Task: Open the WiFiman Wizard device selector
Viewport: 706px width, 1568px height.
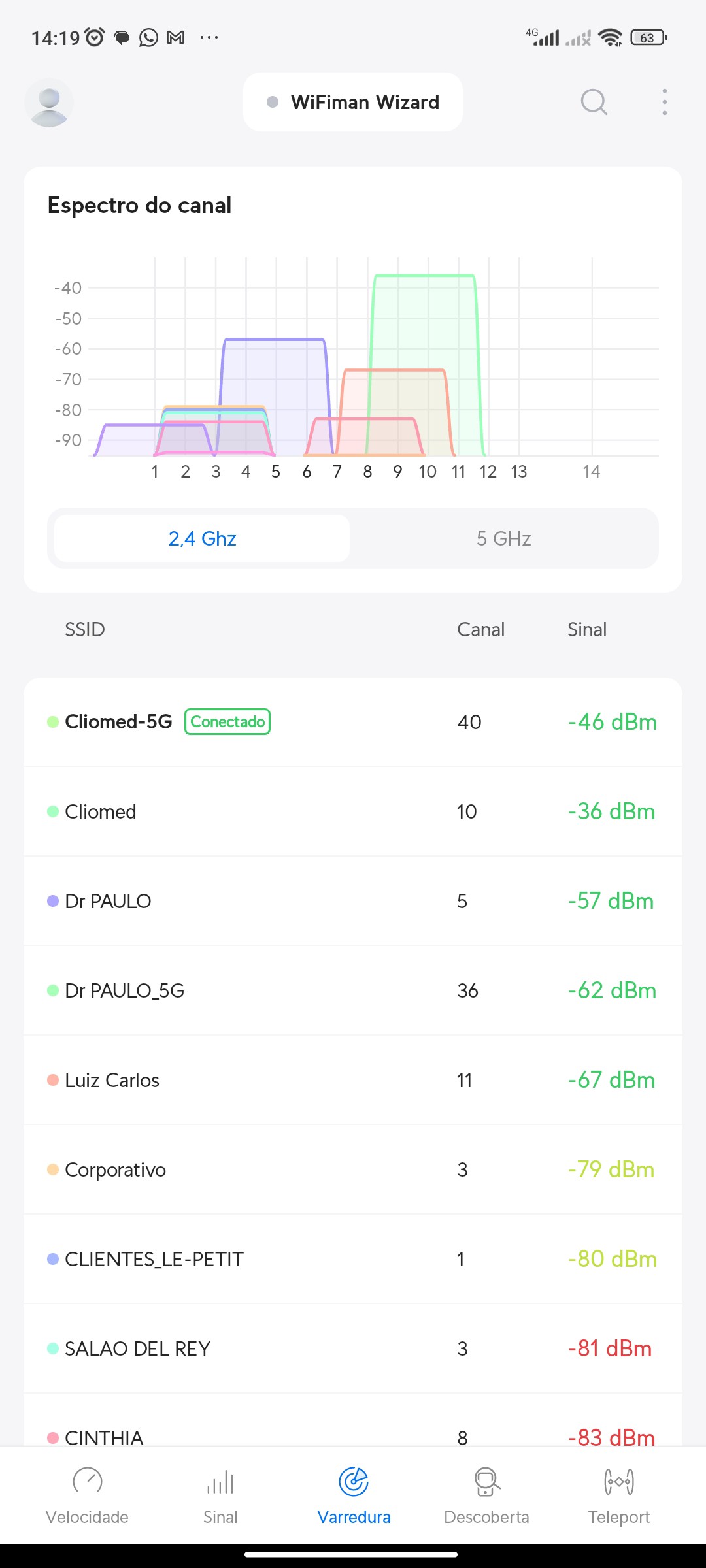Action: [x=353, y=102]
